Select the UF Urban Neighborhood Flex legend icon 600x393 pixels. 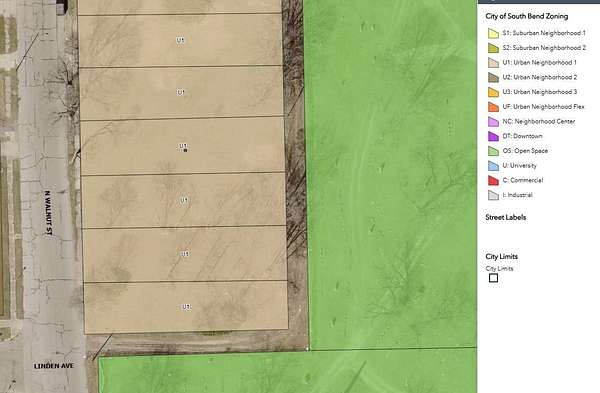pos(493,107)
